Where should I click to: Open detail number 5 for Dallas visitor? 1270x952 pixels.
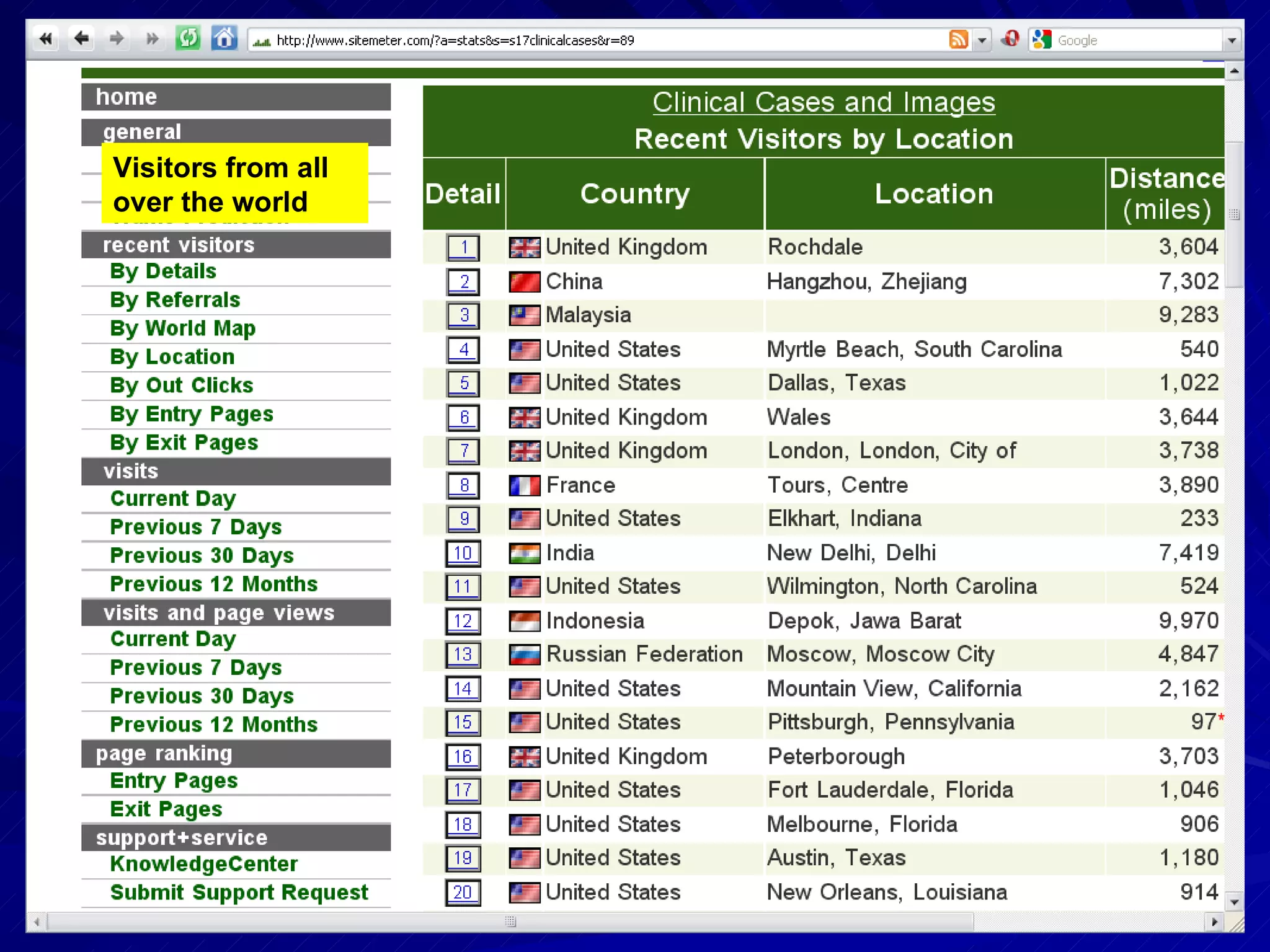(463, 383)
